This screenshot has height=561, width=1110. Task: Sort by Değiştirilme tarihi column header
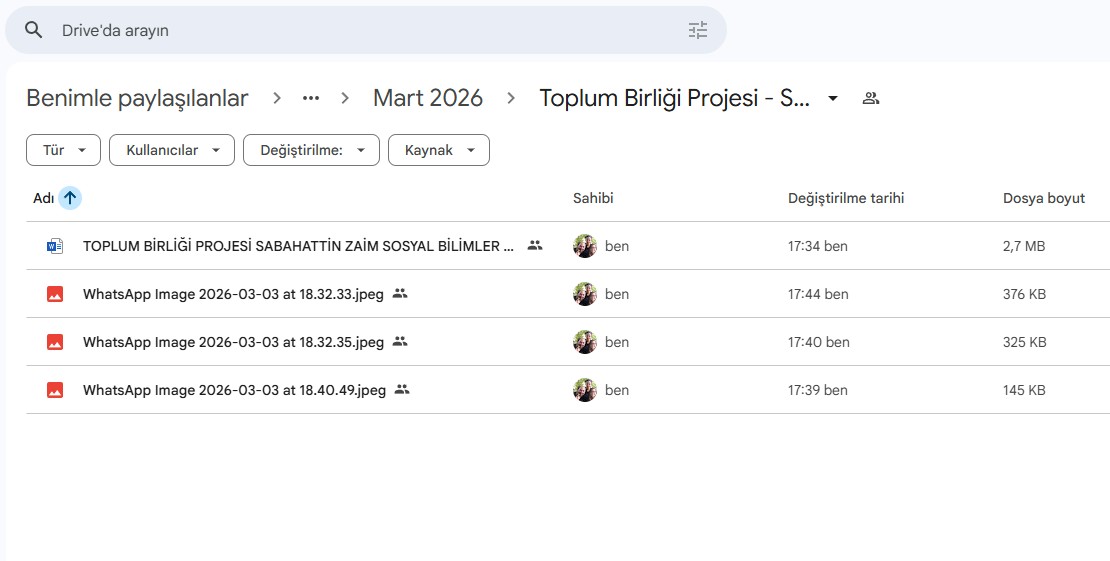[845, 198]
